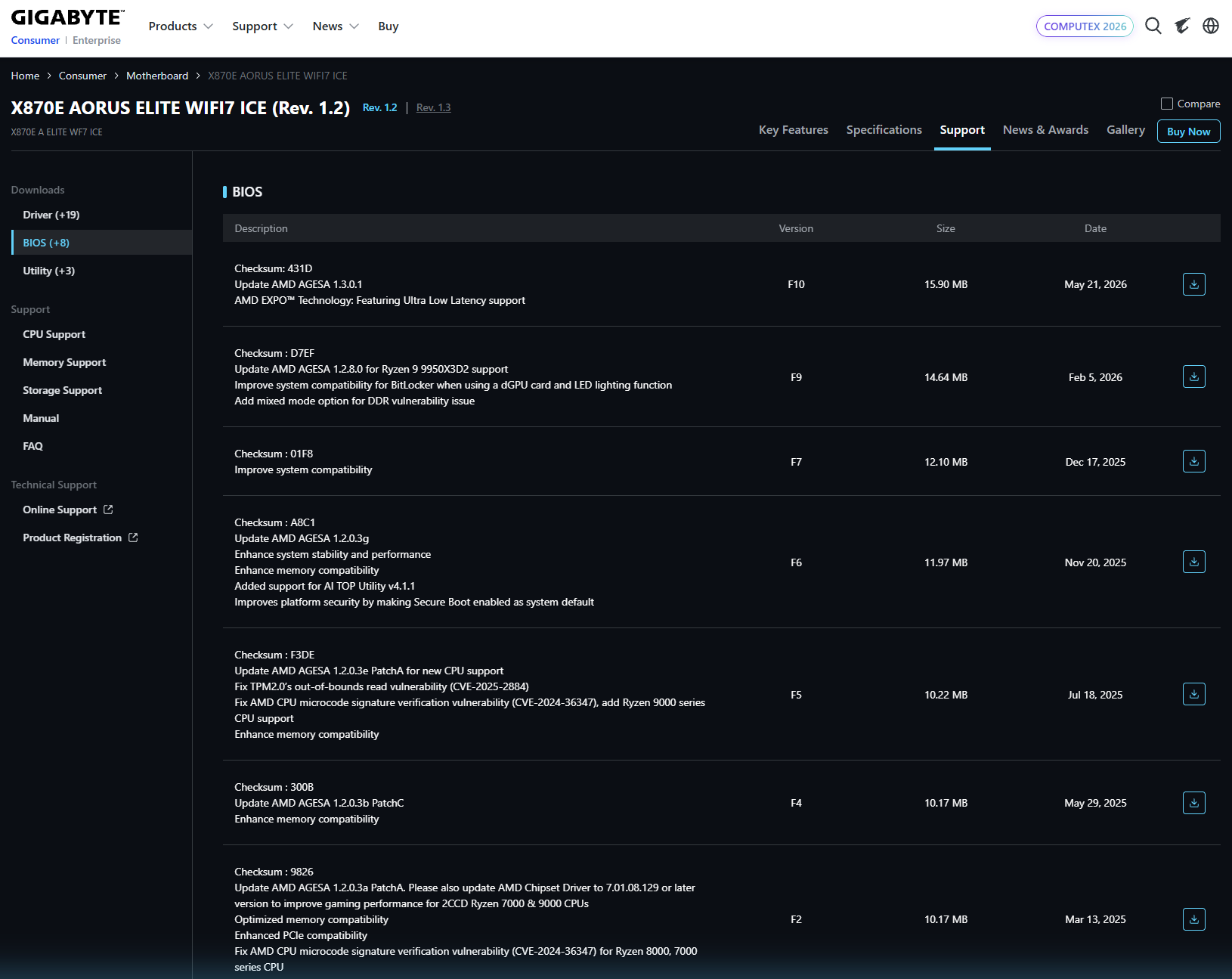Click the Description column header
1232x979 pixels.
click(x=261, y=228)
